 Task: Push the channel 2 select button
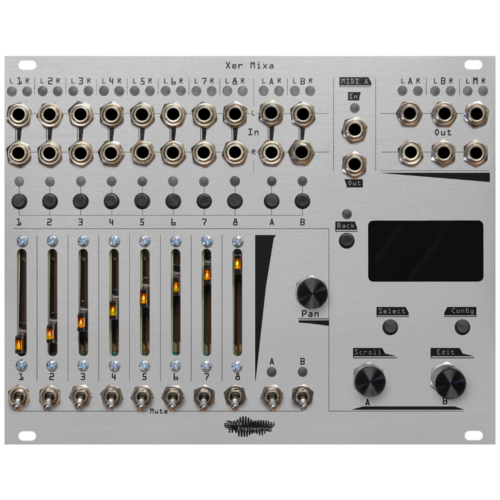(50, 201)
